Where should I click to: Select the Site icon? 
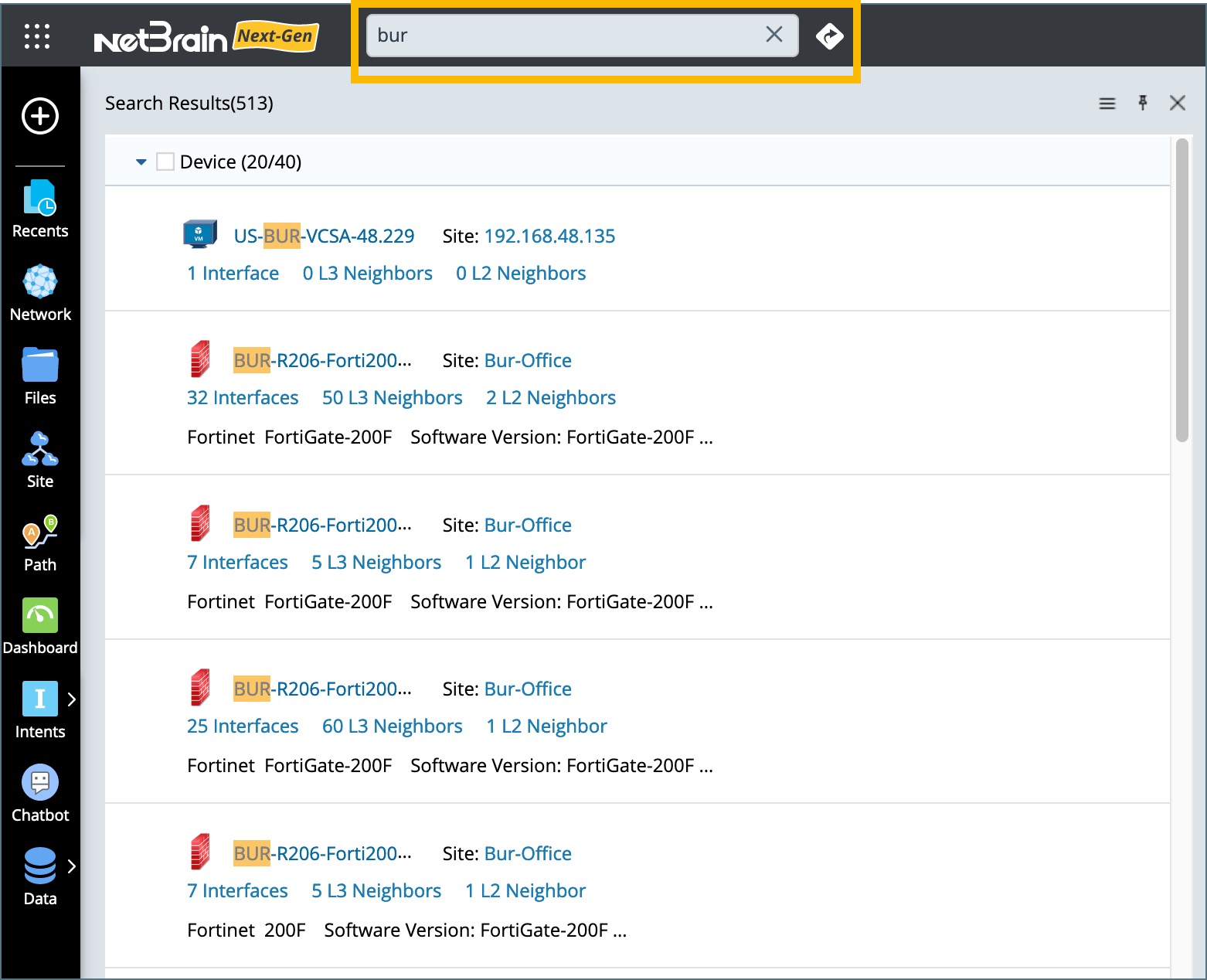click(39, 453)
